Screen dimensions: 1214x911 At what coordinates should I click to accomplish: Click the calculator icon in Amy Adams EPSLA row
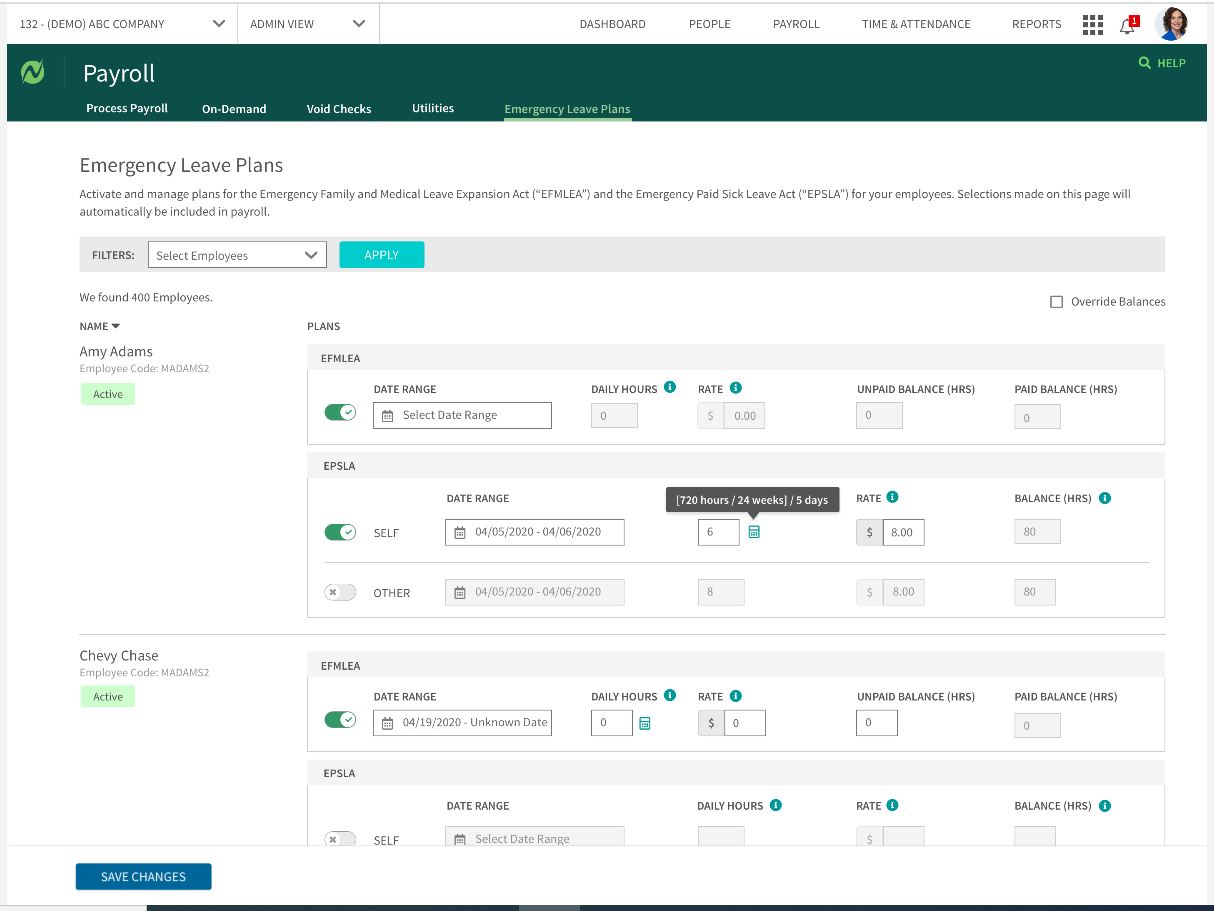pyautogui.click(x=754, y=533)
